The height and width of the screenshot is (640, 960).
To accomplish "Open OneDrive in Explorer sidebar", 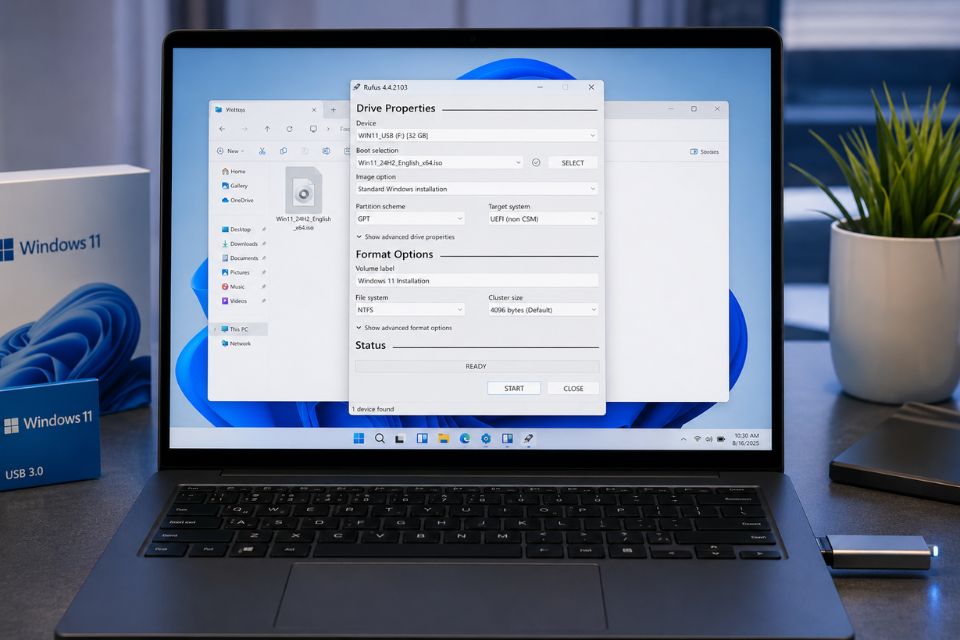I will (x=238, y=200).
